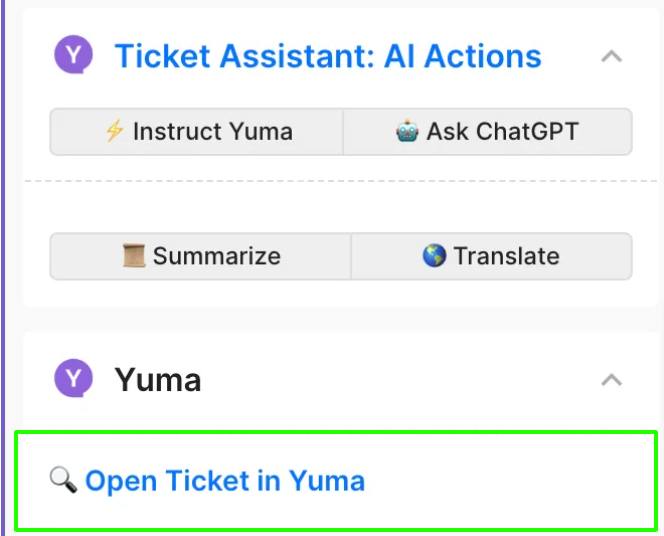Viewport: 664px width, 536px height.
Task: Follow the Open Ticket in Yuma link
Action: 225,481
